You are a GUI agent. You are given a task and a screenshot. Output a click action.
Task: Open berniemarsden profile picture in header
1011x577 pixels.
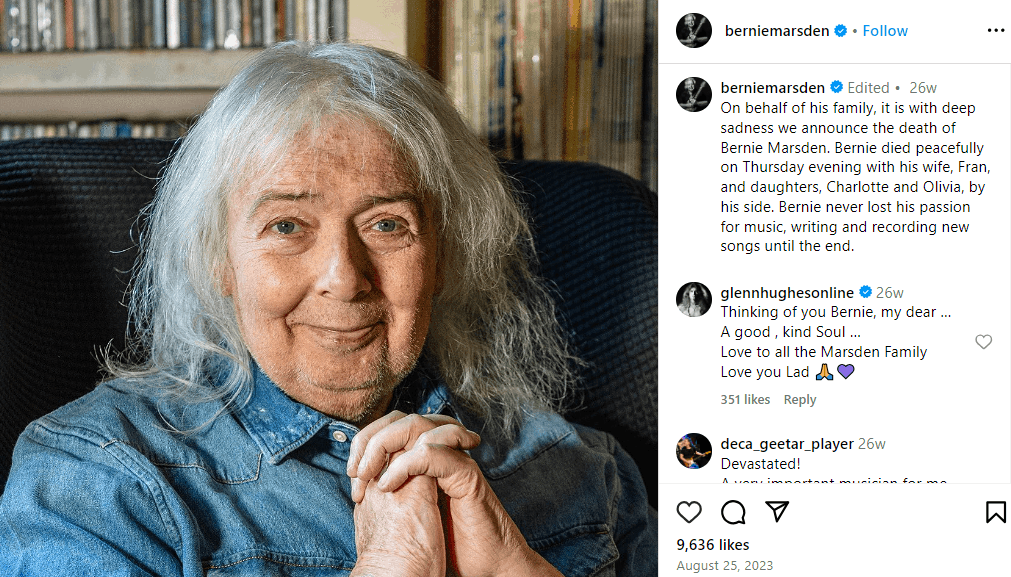point(693,31)
